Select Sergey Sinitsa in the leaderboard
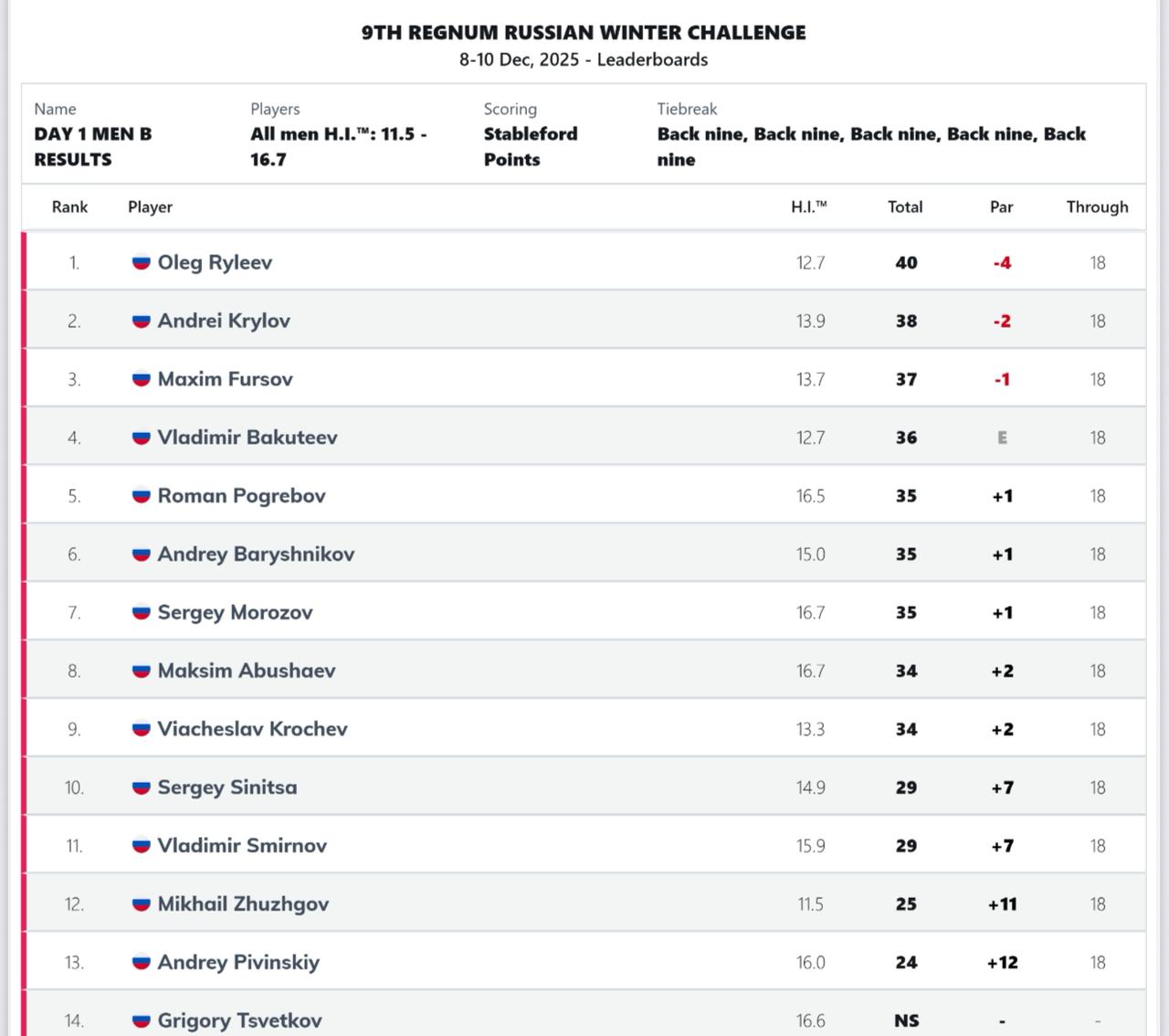This screenshot has height=1036, width=1169. click(x=227, y=788)
